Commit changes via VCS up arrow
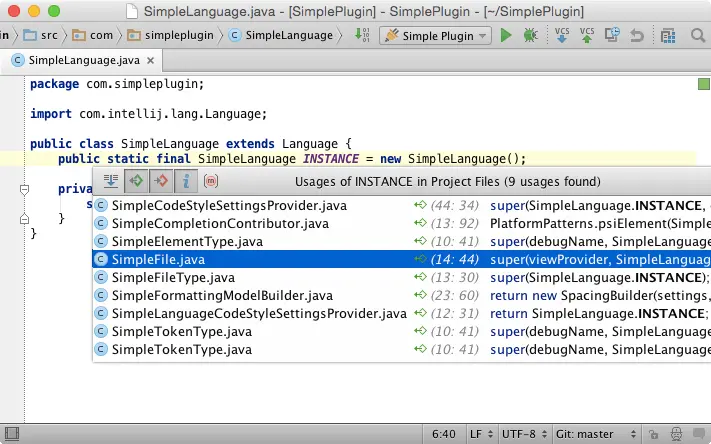This screenshot has height=444, width=711. click(x=587, y=35)
